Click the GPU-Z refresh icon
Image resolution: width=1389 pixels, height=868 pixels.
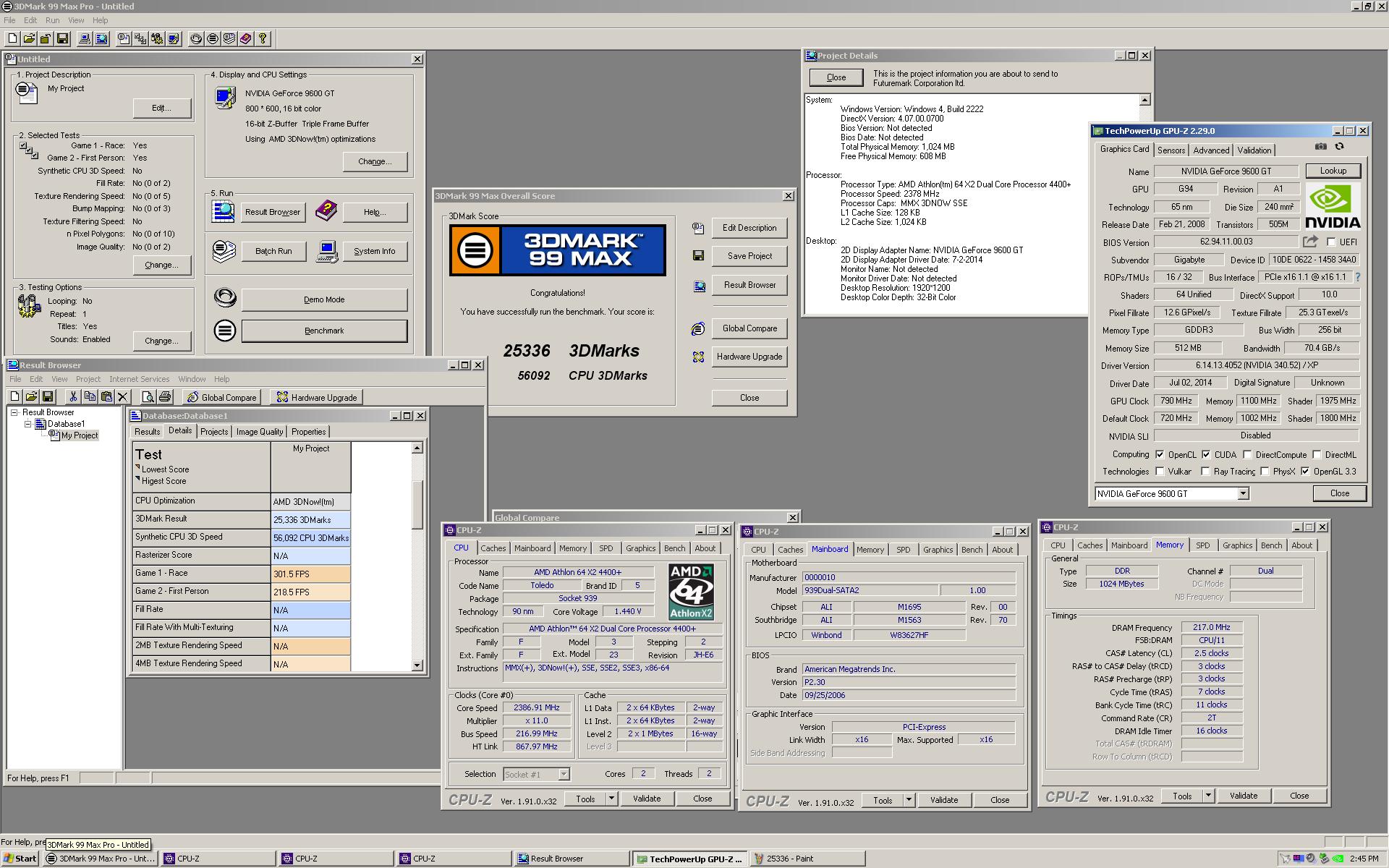(x=1339, y=146)
